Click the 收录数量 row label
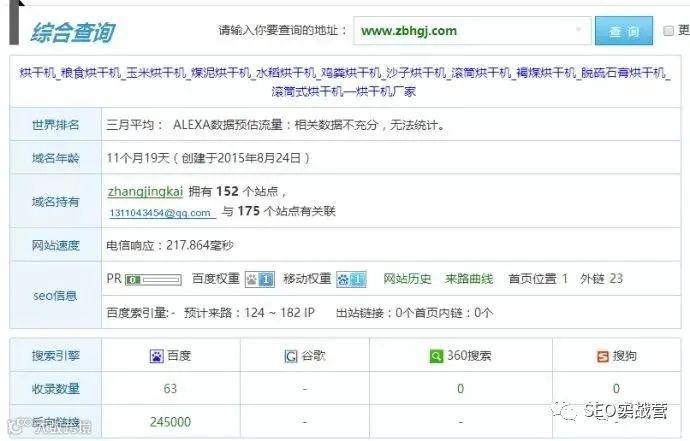This screenshot has height=441, width=690. pyautogui.click(x=55, y=389)
